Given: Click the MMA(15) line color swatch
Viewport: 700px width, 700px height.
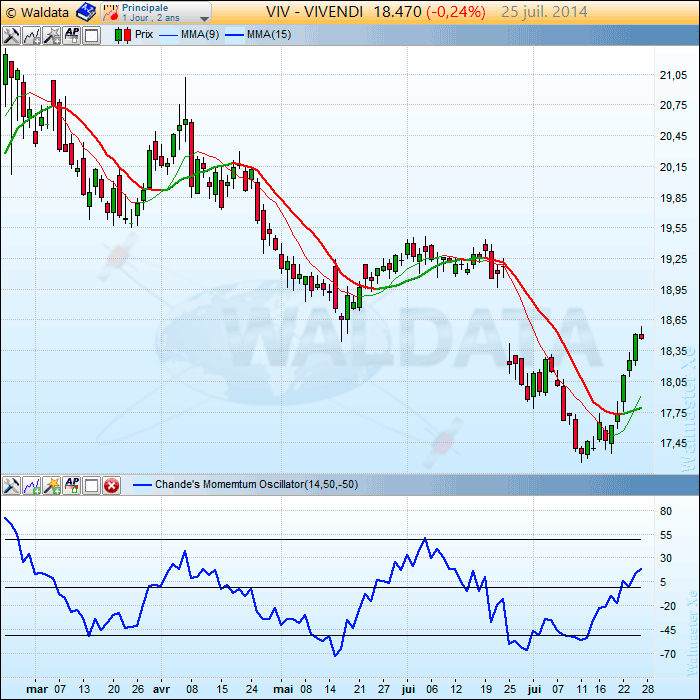Looking at the screenshot, I should [234, 35].
